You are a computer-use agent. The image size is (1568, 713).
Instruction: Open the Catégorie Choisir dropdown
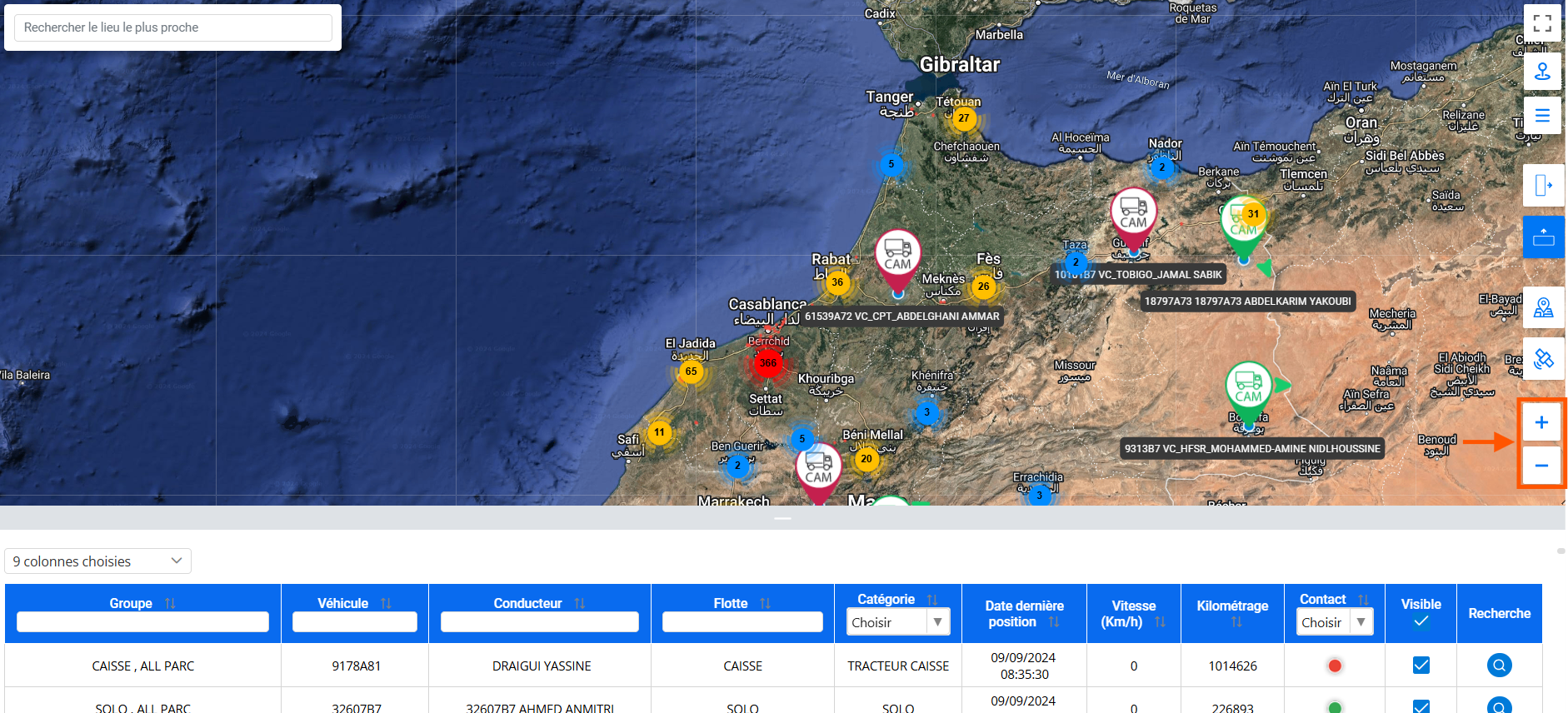click(x=898, y=622)
